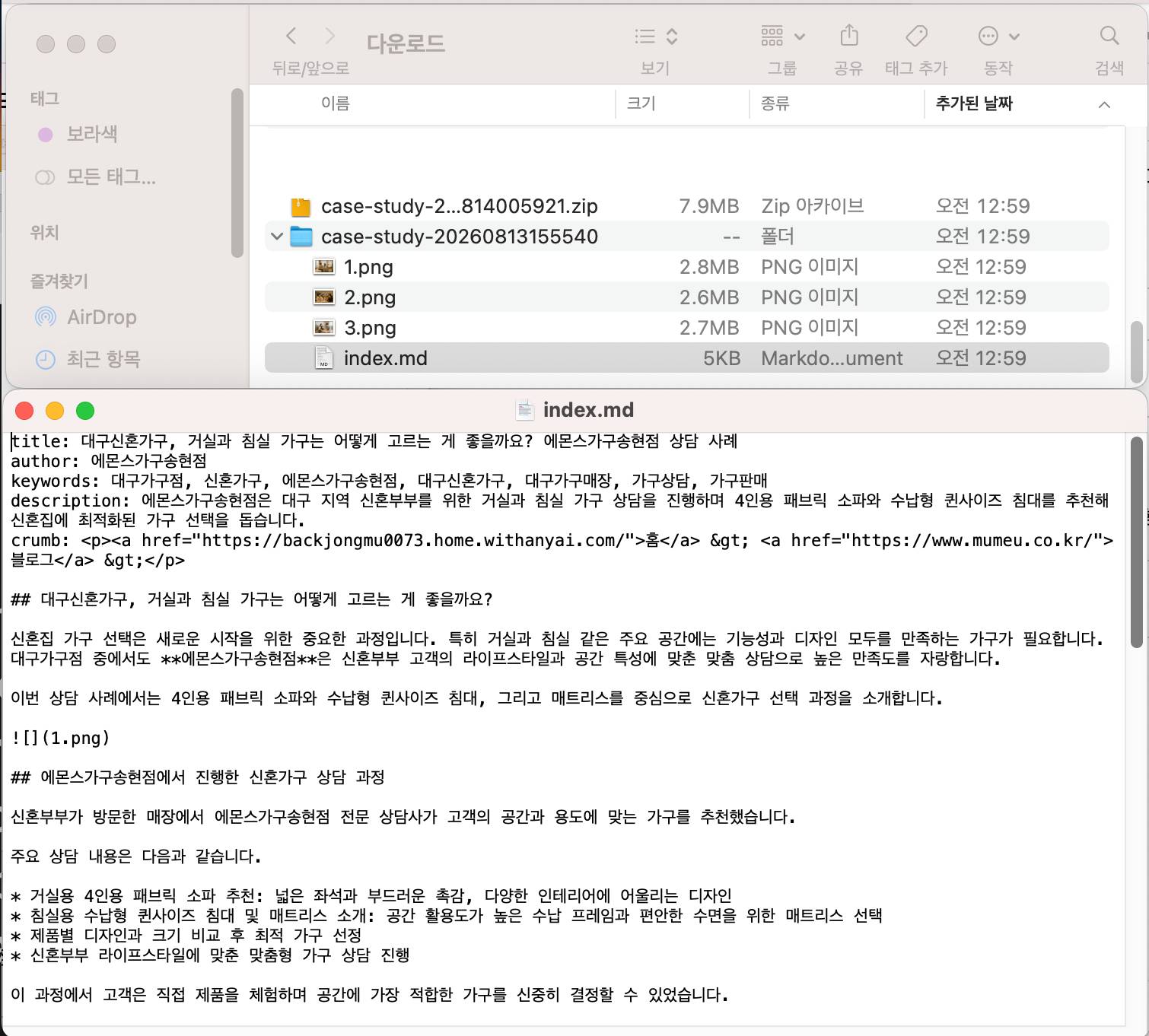Select the index.md file icon in Finder
This screenshot has width=1149, height=1036.
coord(324,358)
